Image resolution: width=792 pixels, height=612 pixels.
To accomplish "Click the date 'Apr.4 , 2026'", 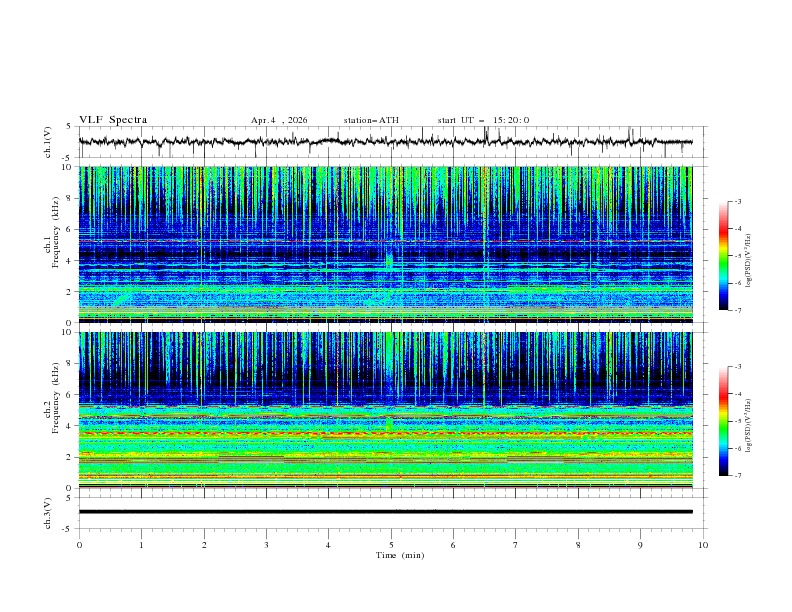I will click(279, 120).
